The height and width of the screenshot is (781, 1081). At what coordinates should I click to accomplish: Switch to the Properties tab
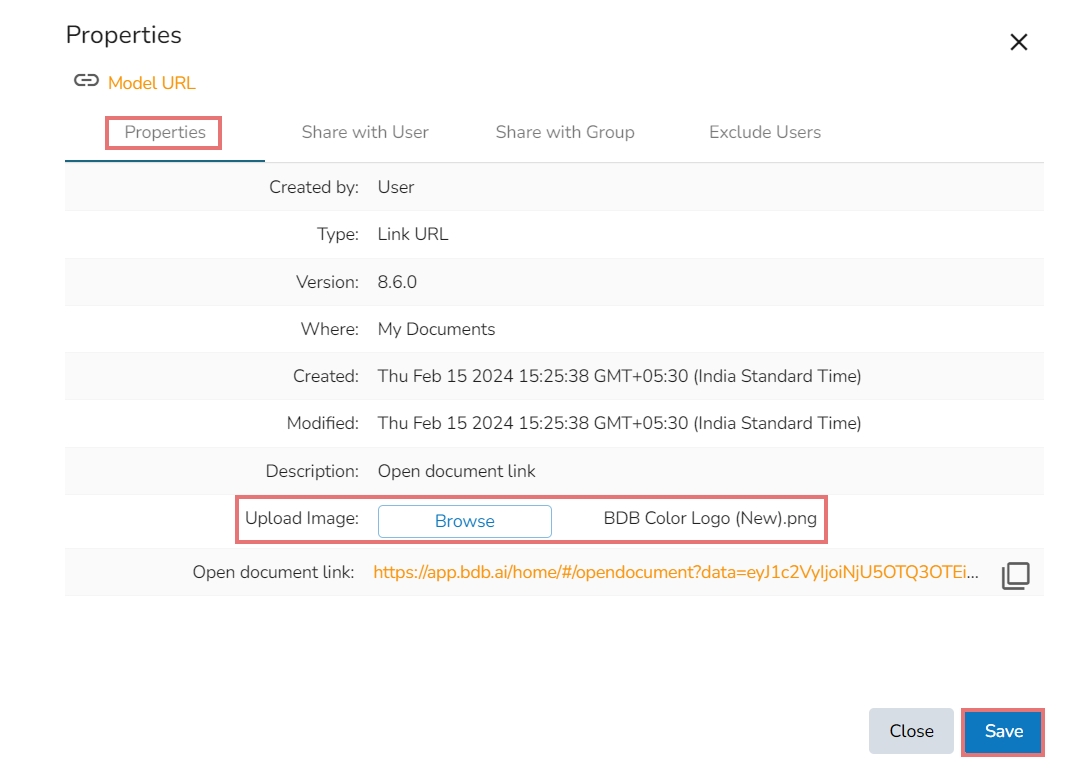165,132
